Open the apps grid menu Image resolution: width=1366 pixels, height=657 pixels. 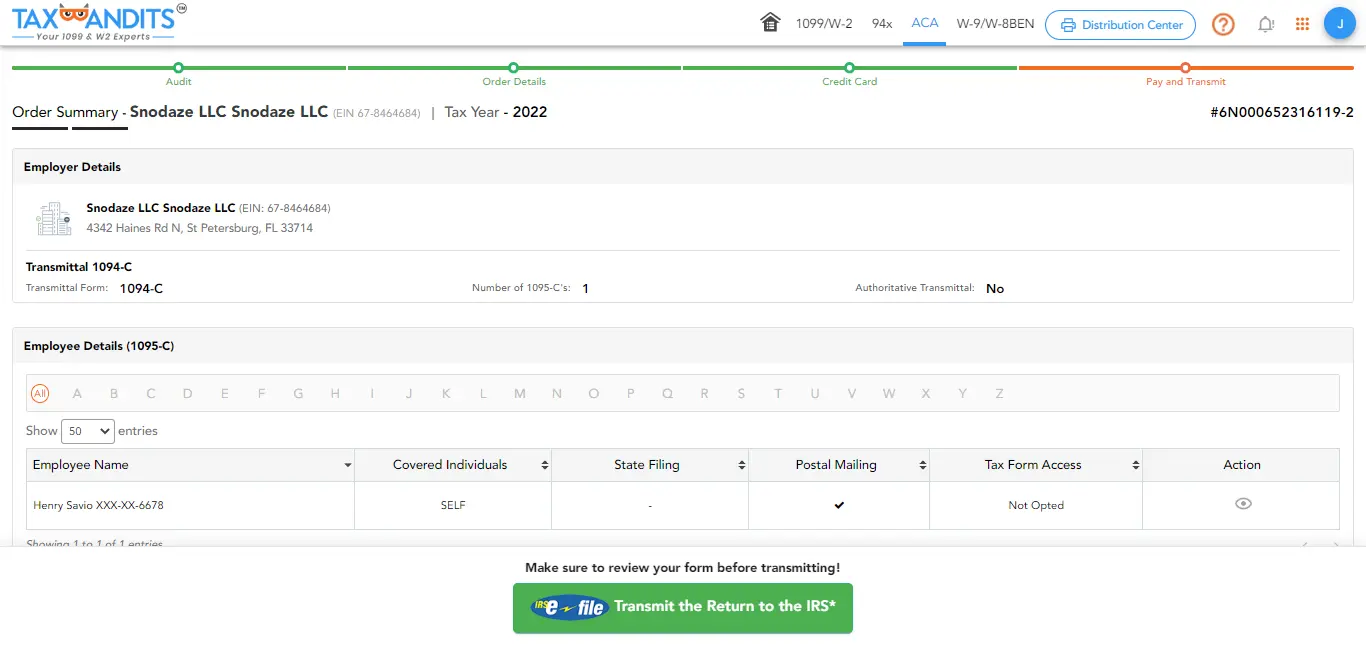point(1302,24)
